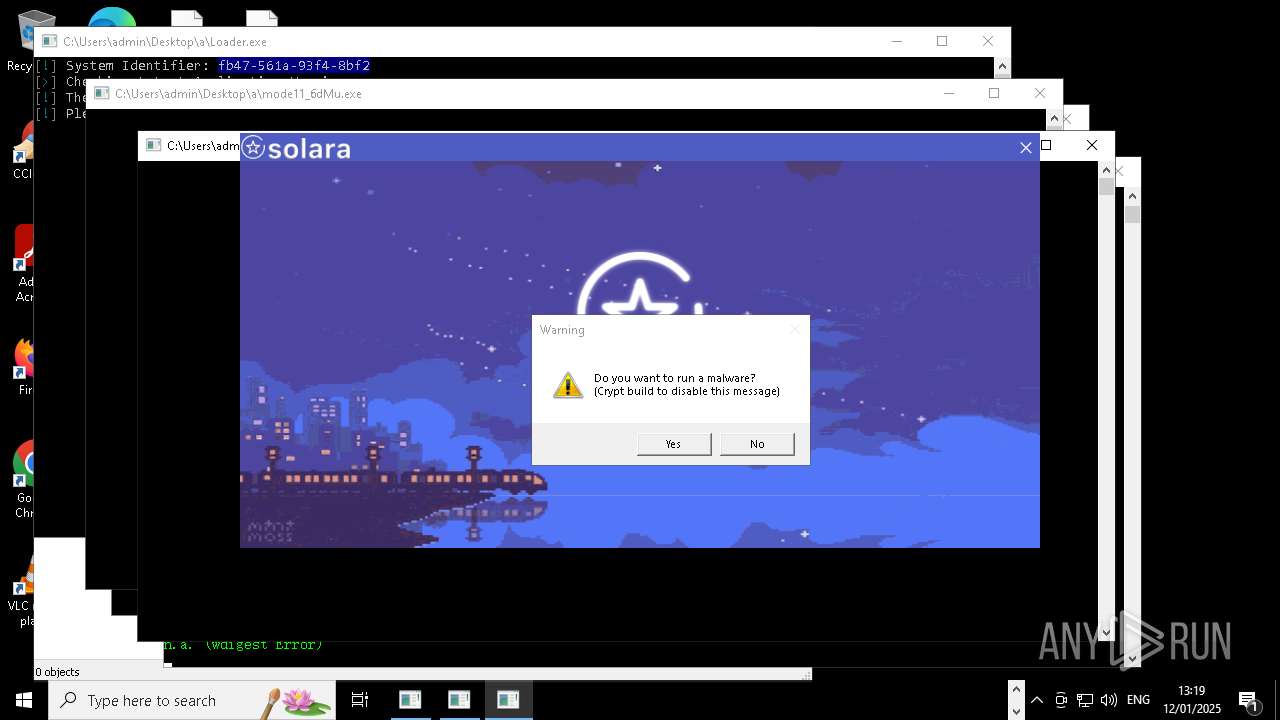This screenshot has width=1280, height=720.
Task: Open the volume control in system tray
Action: pos(1108,700)
